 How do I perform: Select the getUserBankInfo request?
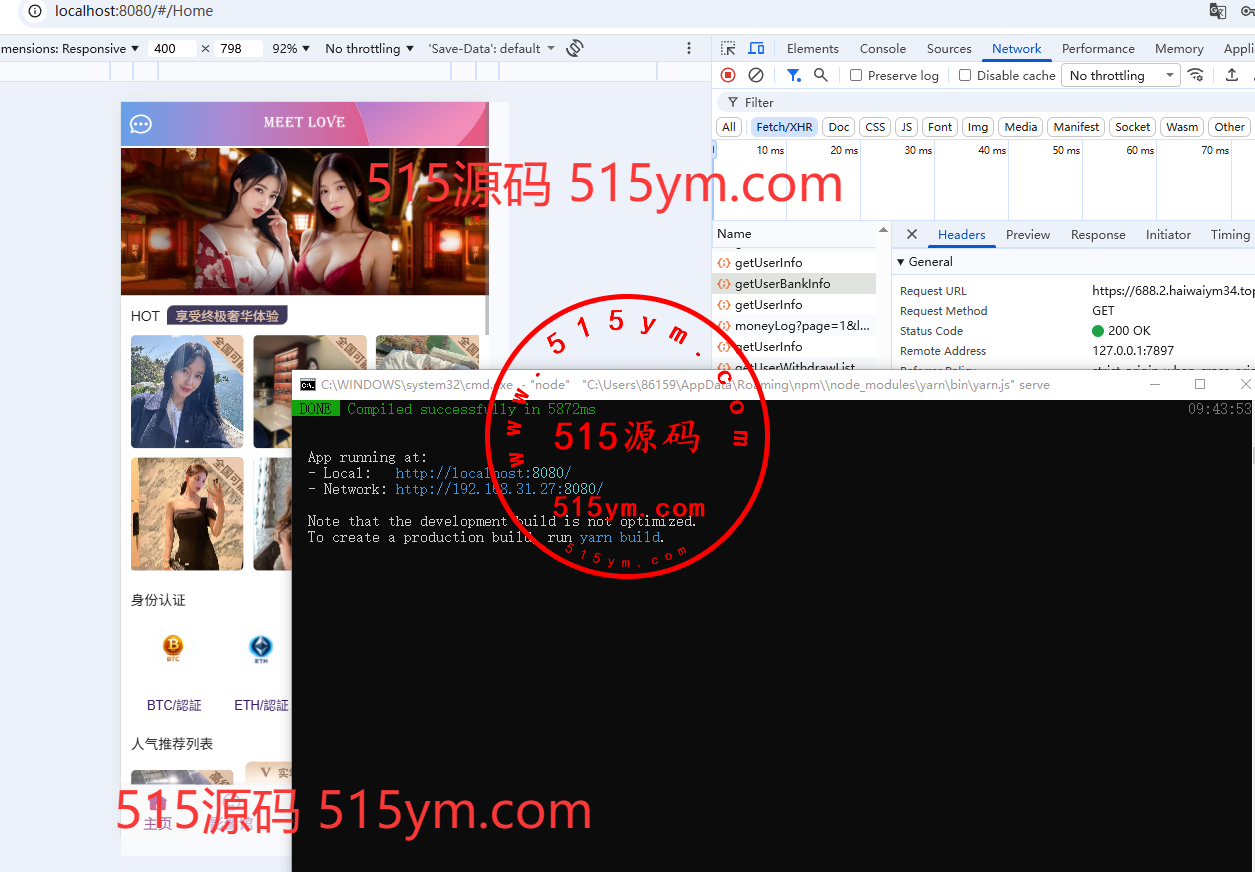tap(782, 284)
